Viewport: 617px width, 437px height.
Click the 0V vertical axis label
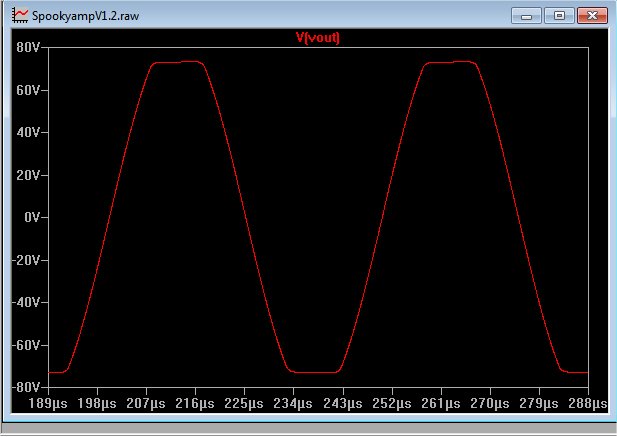click(x=32, y=217)
